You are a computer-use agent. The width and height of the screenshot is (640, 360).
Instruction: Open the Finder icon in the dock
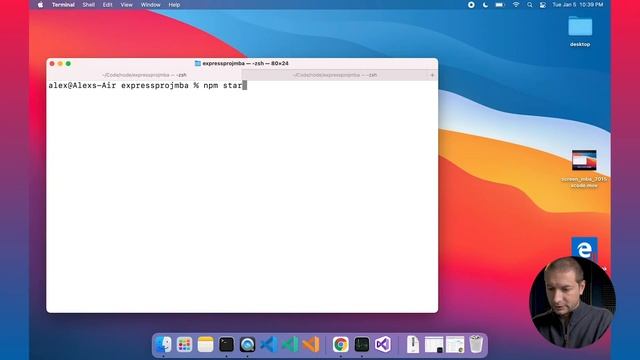[x=164, y=344]
